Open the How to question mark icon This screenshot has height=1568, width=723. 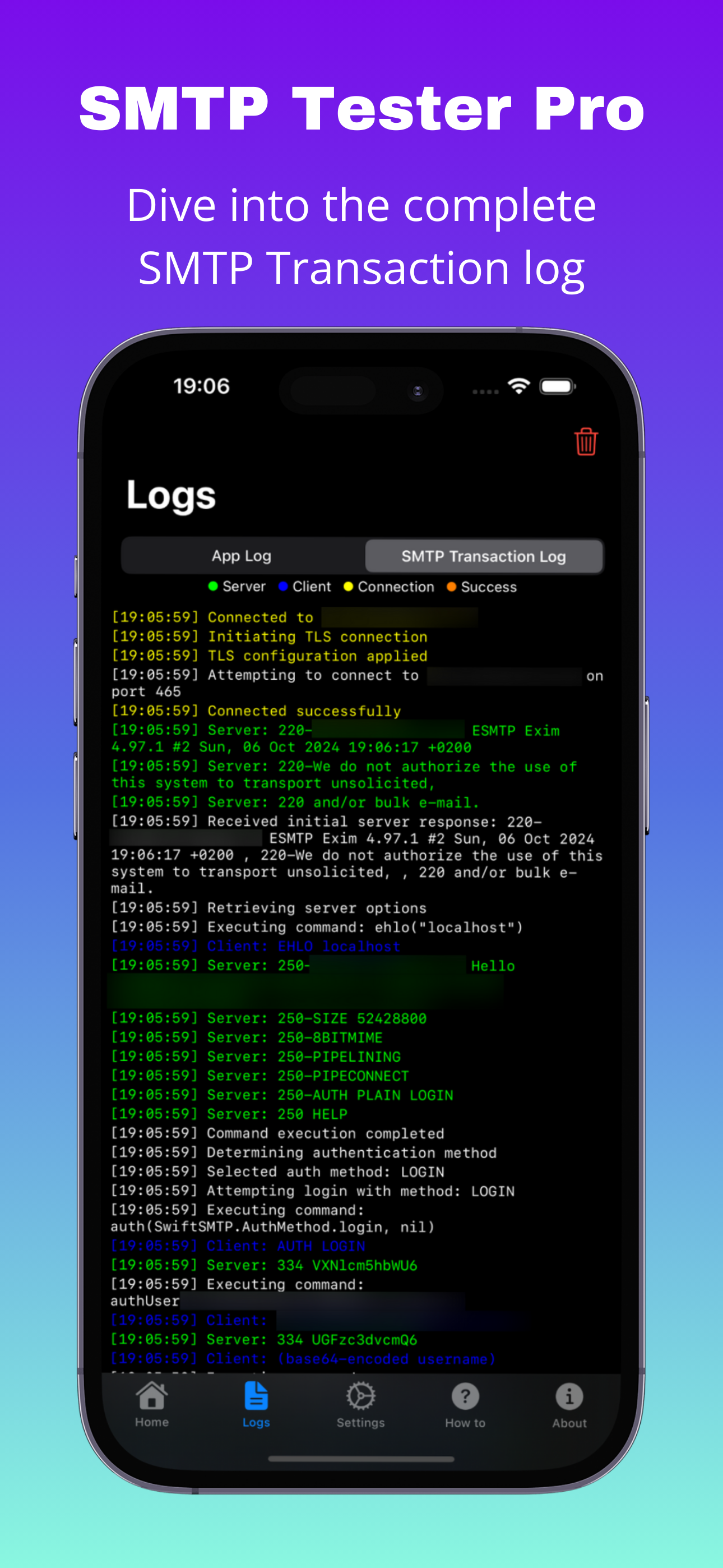coord(466,1396)
